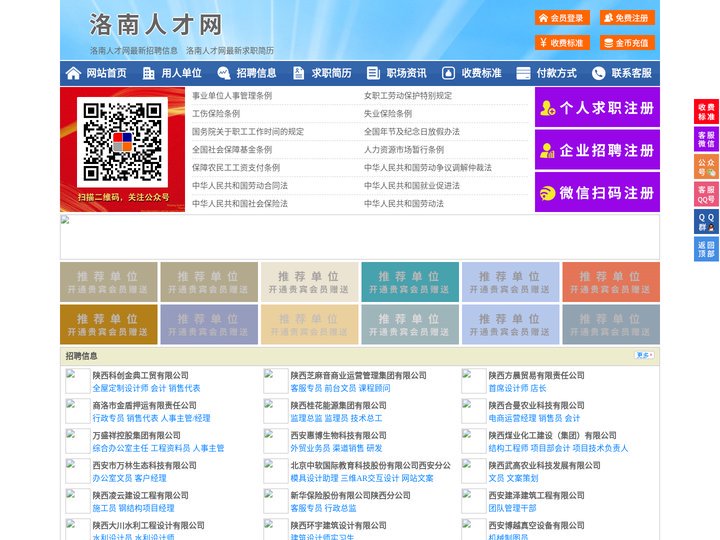
Task: Click the 洛南人才网最新招聘信息 header link
Action: coord(134,51)
